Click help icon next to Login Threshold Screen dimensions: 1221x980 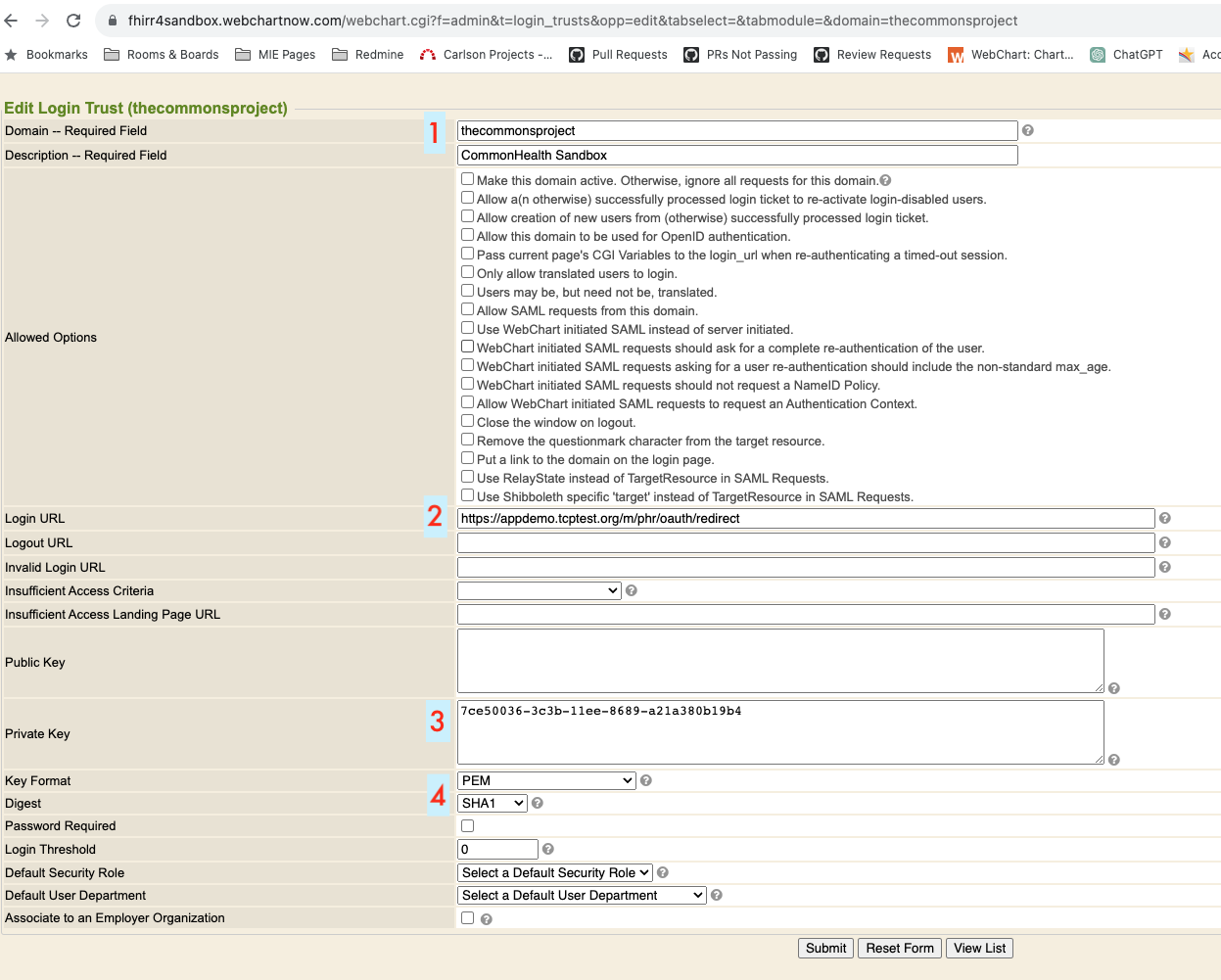[x=548, y=849]
